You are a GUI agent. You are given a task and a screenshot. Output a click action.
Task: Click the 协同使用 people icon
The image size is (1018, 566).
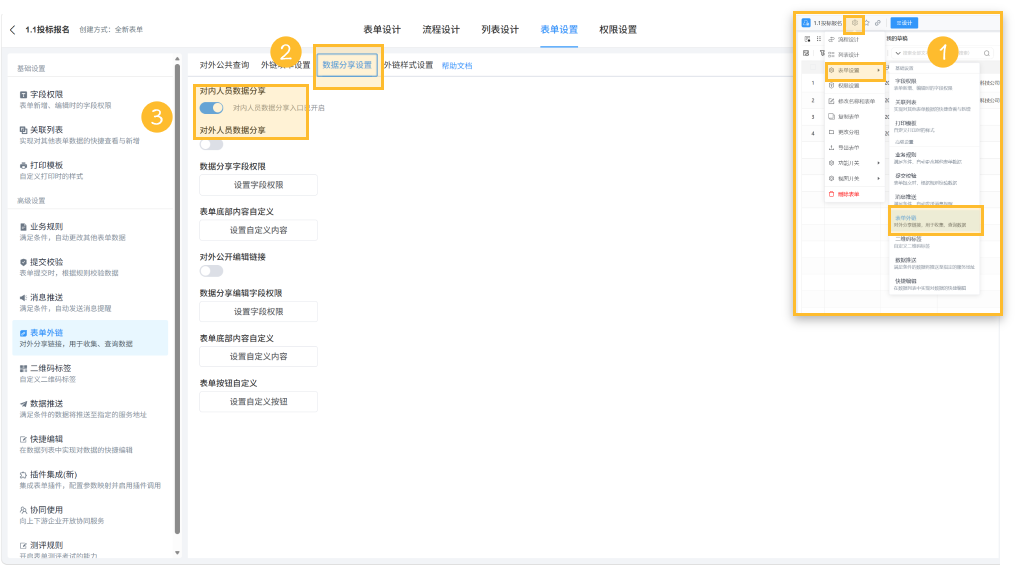click(x=23, y=510)
